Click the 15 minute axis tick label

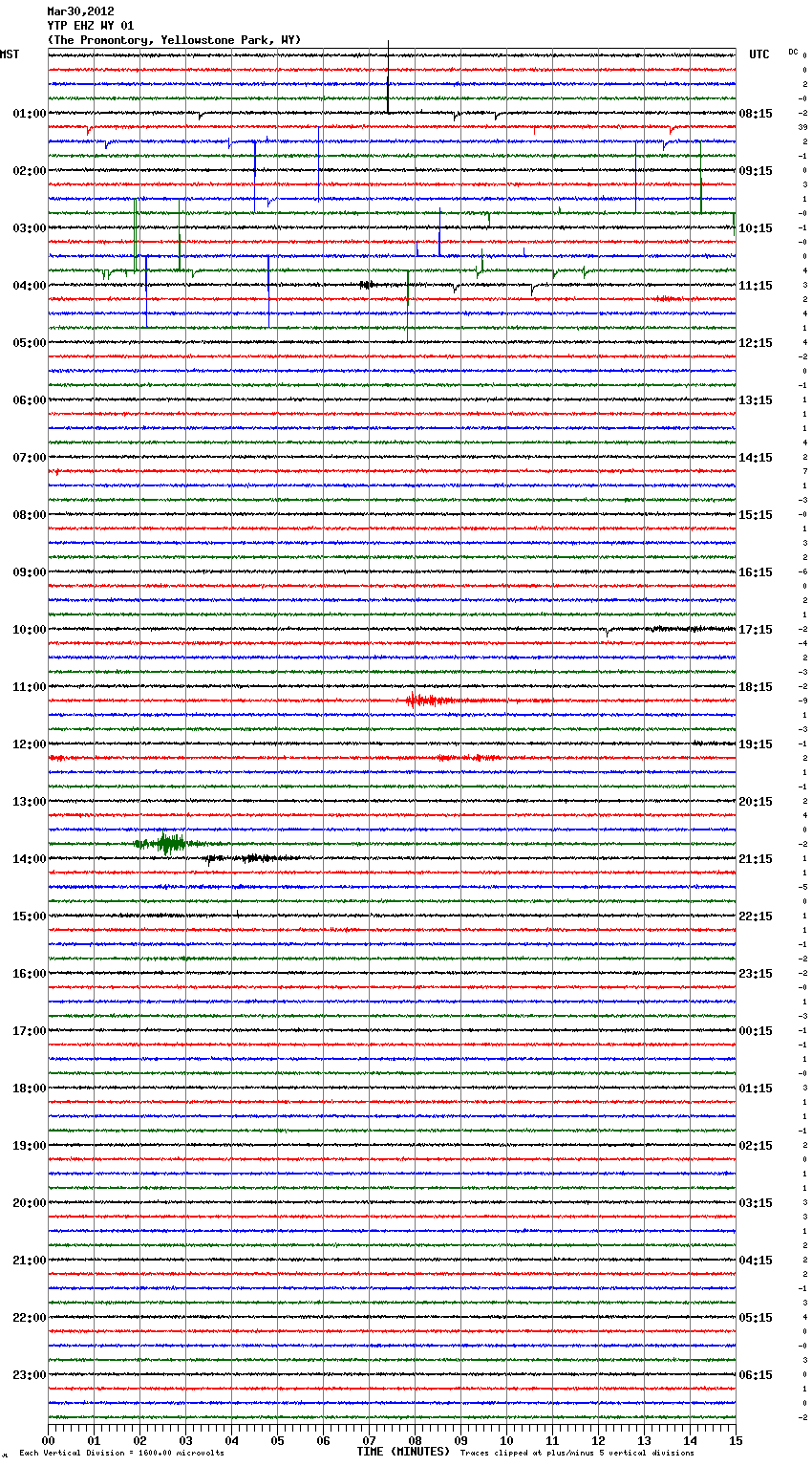coord(736,1440)
